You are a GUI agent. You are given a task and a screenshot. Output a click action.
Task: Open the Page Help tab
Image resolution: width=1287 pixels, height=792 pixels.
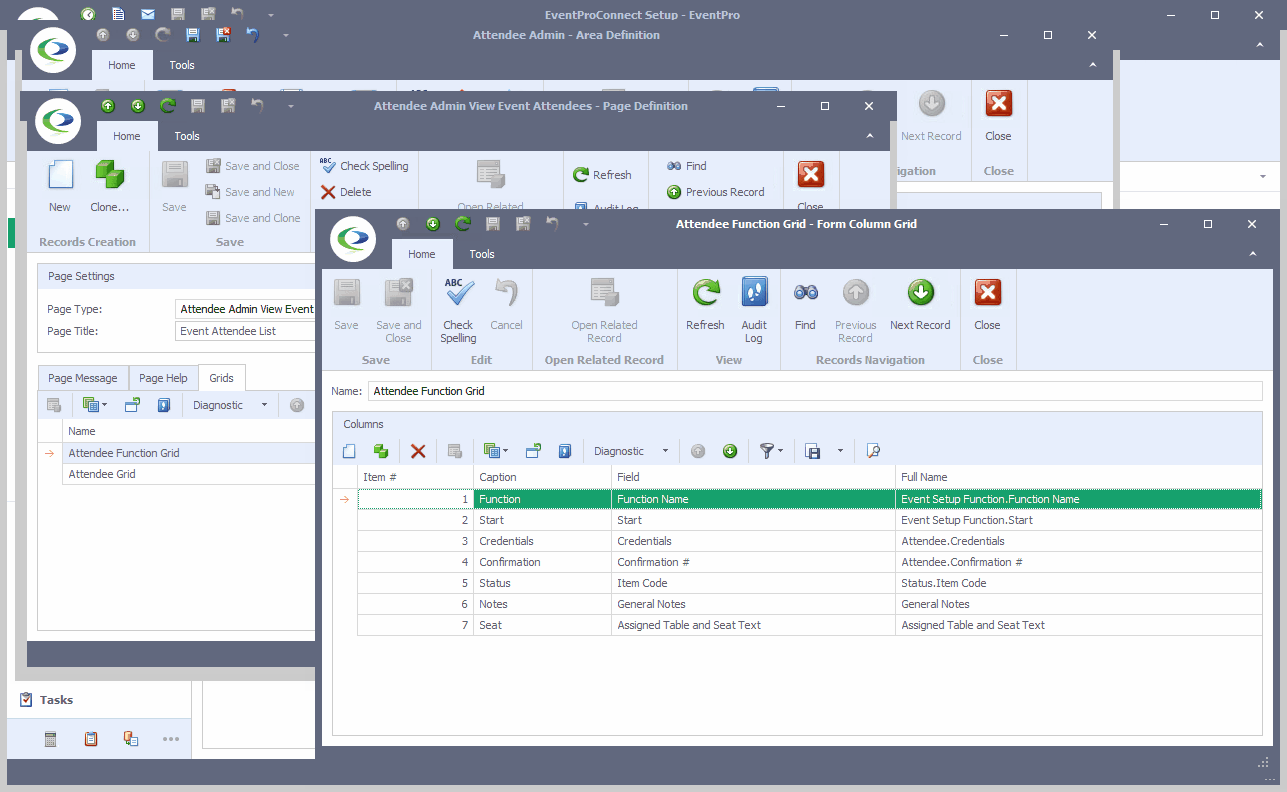pos(163,378)
